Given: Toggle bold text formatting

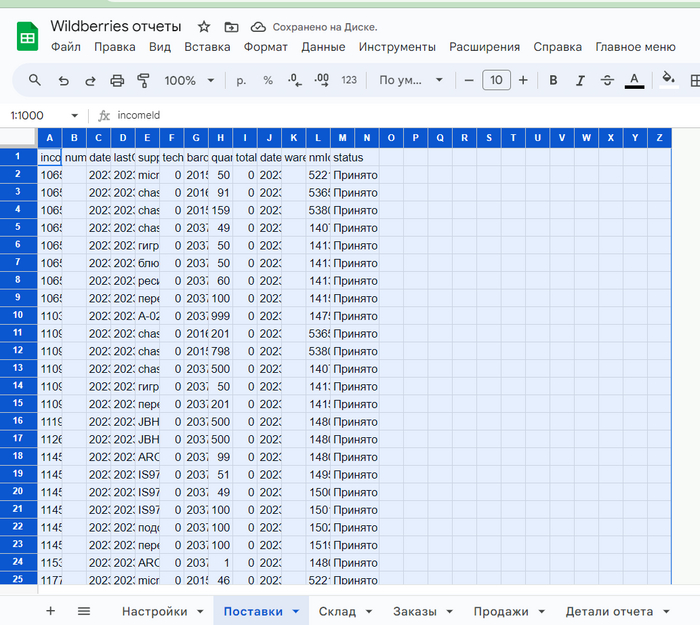Looking at the screenshot, I should 553,81.
